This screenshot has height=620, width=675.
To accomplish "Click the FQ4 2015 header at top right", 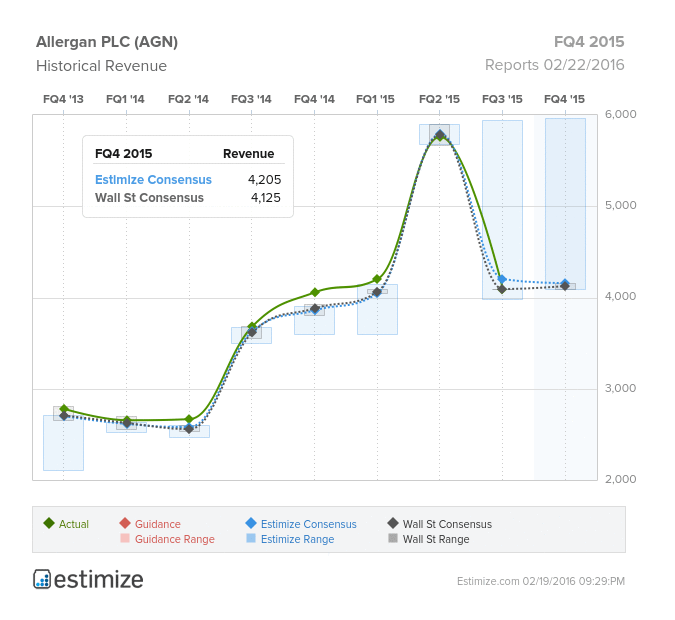I will [589, 42].
